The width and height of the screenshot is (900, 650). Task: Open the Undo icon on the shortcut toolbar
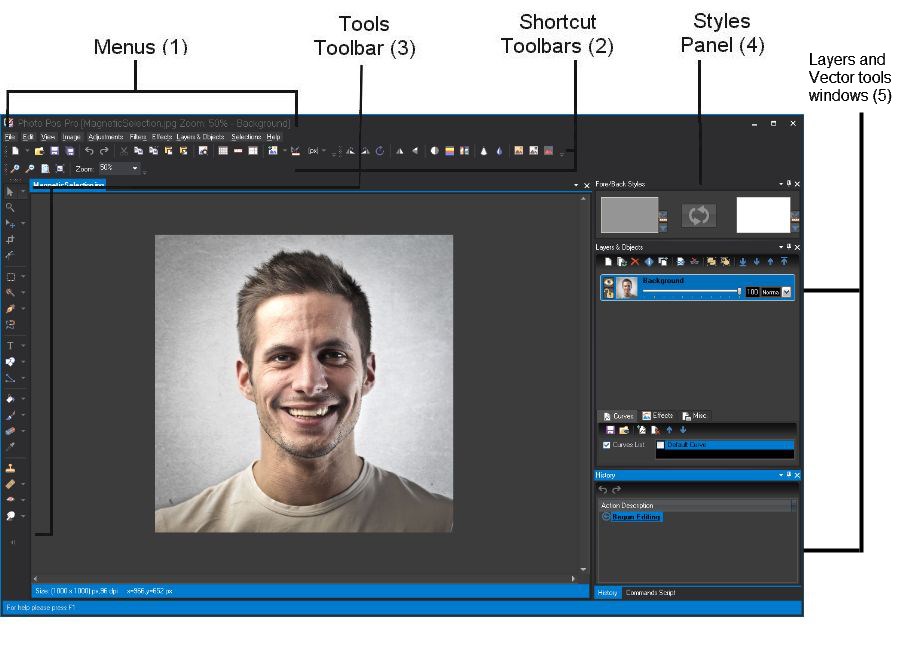pos(88,150)
